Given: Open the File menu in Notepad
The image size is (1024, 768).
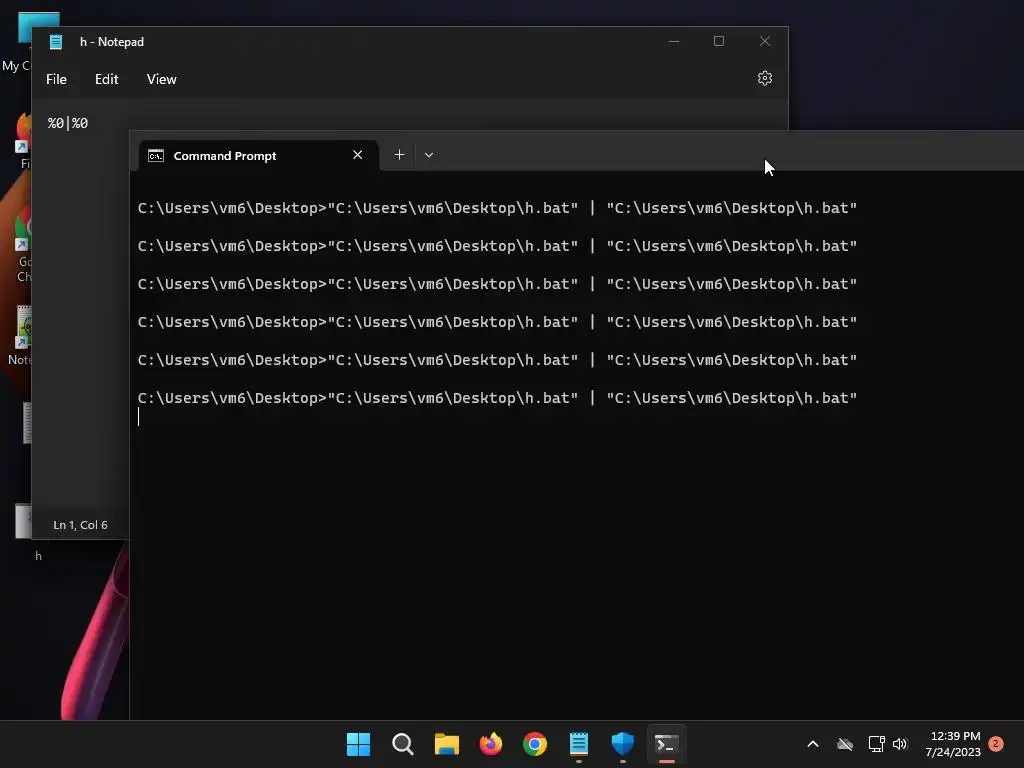Looking at the screenshot, I should 56,79.
